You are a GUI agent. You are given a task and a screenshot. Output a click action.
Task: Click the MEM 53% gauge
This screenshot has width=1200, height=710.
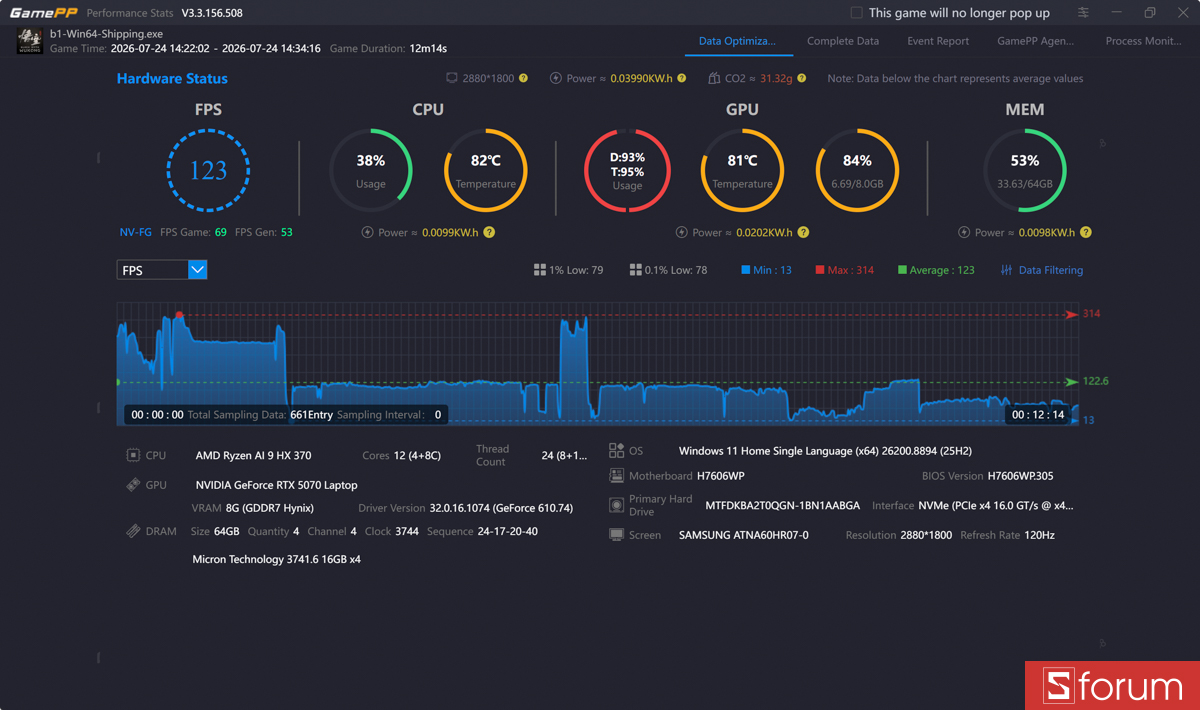1025,170
